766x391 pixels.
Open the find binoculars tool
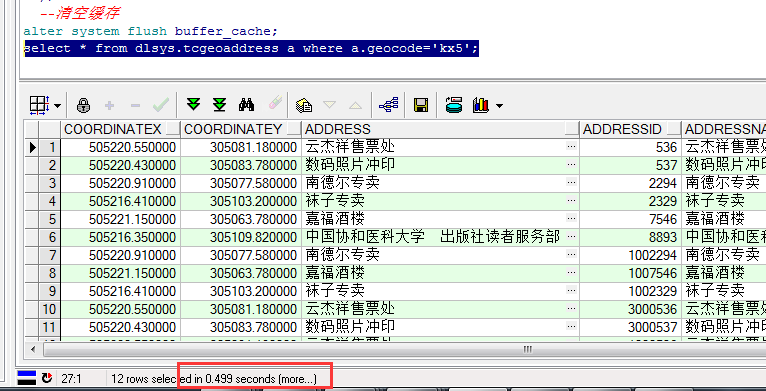click(246, 105)
